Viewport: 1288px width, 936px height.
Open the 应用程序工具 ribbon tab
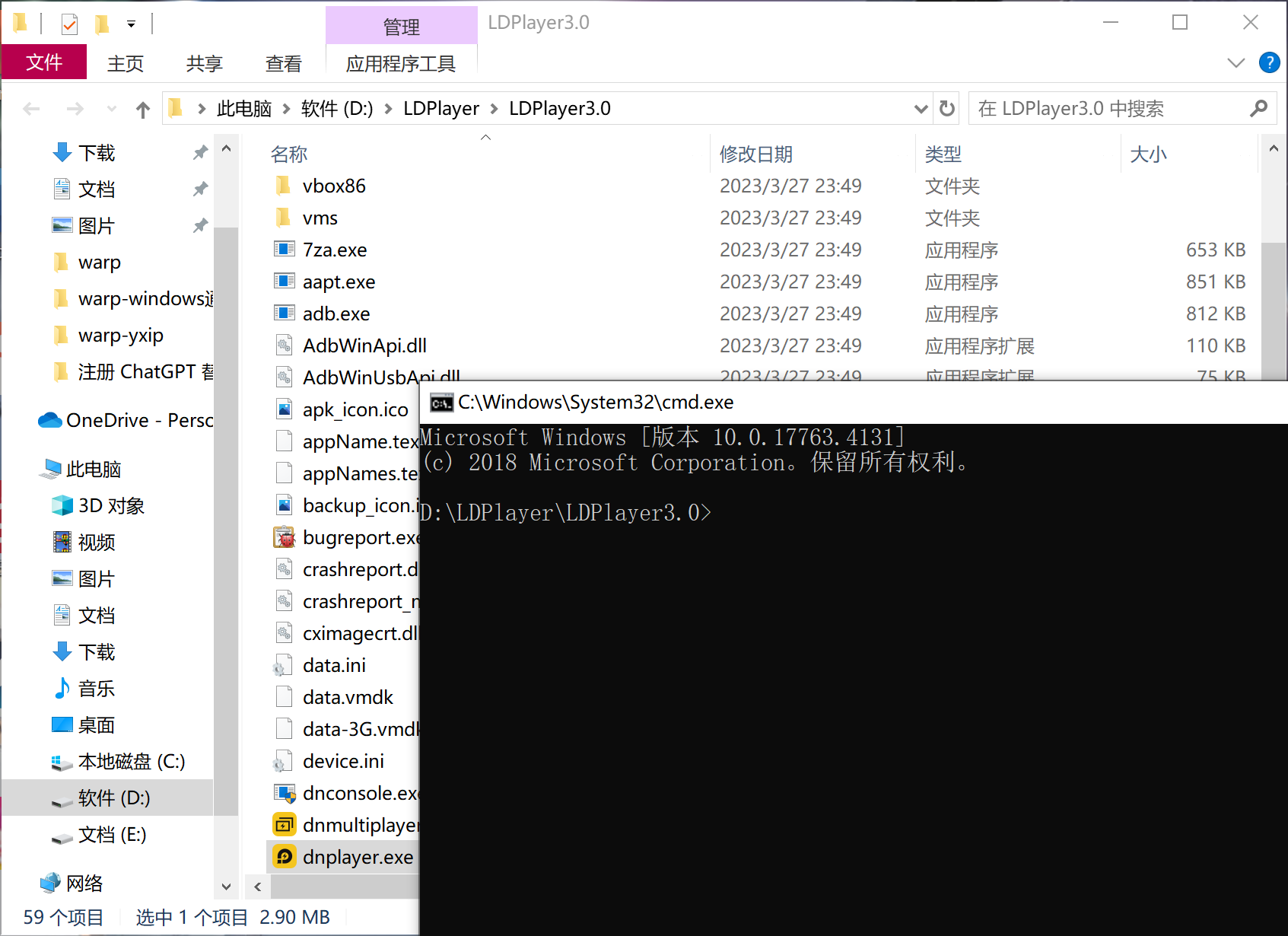pos(401,63)
